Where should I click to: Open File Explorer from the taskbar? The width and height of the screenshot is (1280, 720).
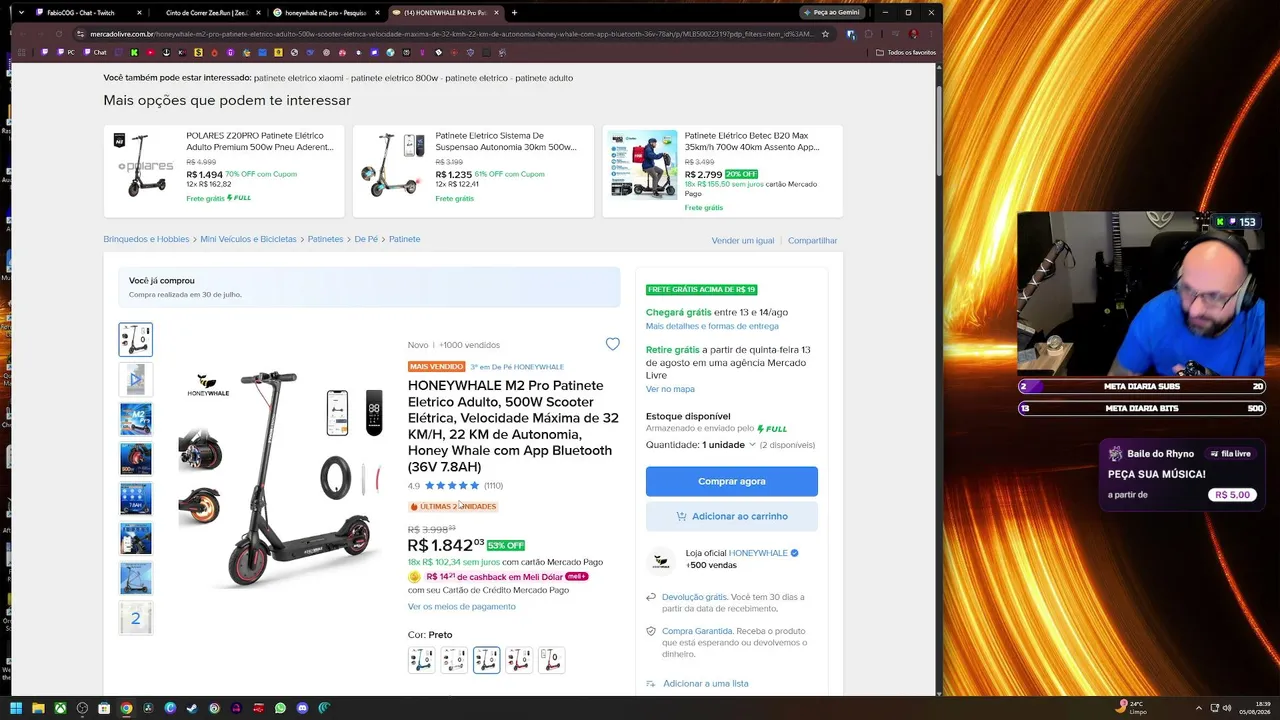pos(38,708)
